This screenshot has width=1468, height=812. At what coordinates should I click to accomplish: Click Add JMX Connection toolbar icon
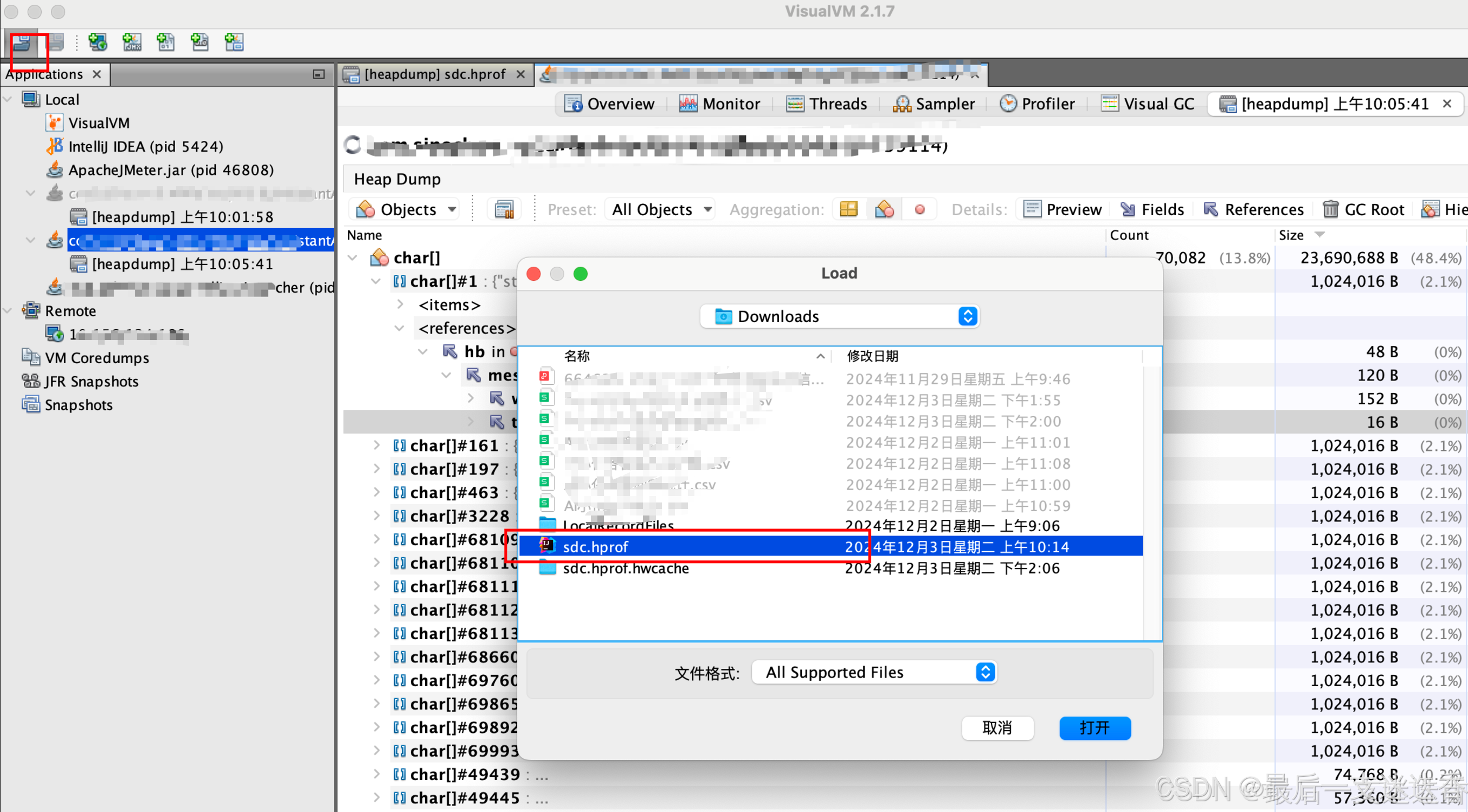coord(132,42)
